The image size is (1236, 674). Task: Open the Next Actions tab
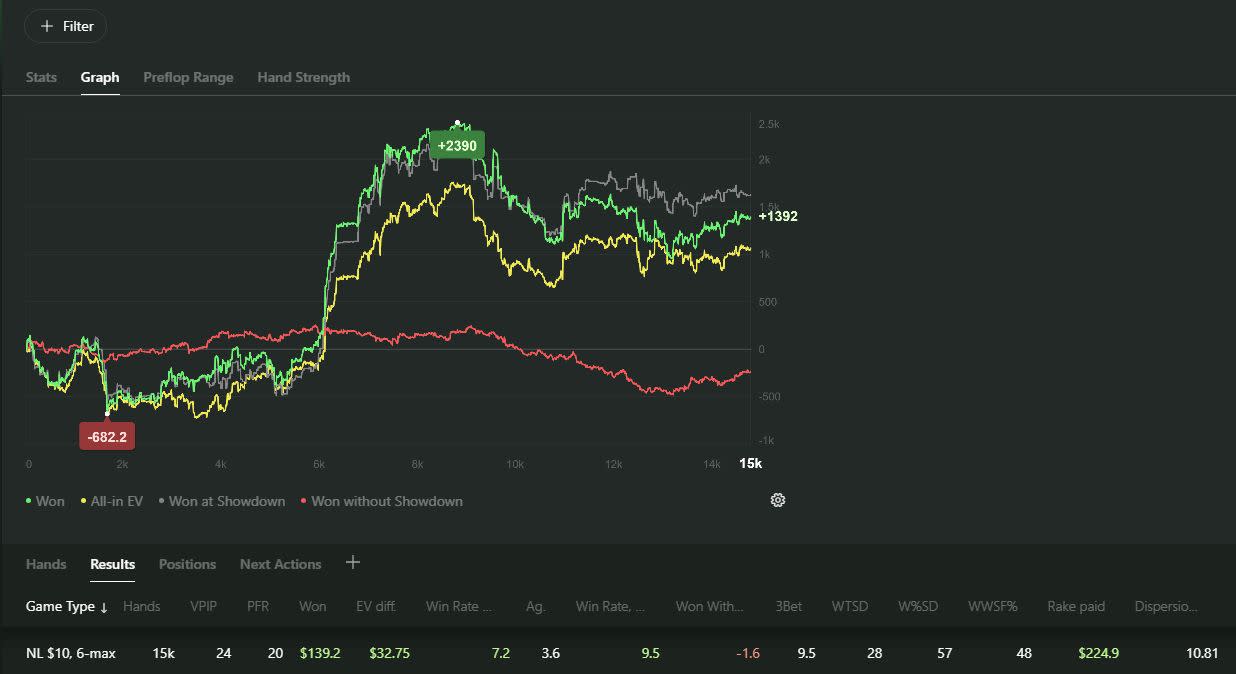(280, 564)
